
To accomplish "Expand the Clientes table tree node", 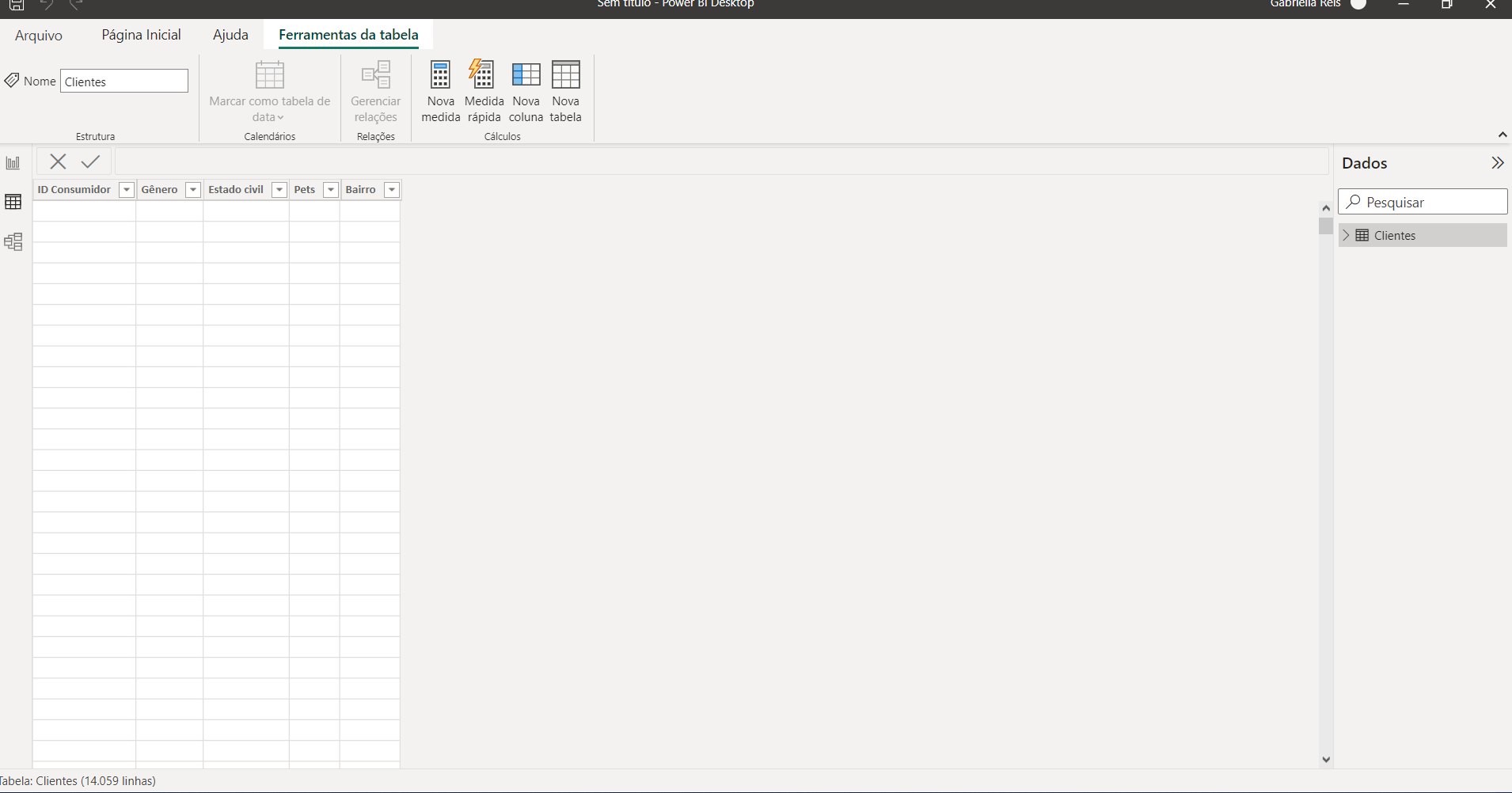I will [x=1346, y=235].
